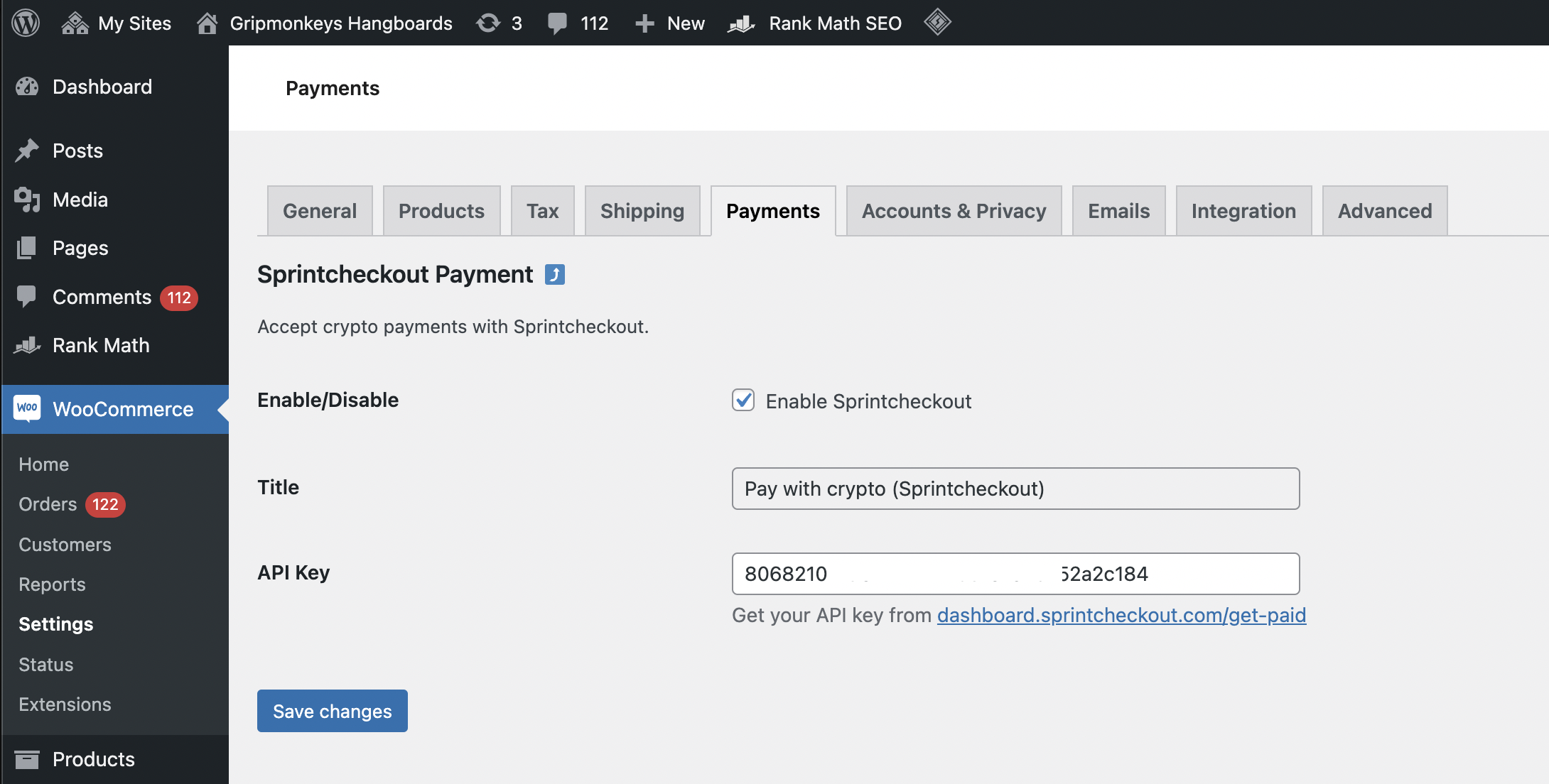This screenshot has height=784, width=1549.
Task: Open updates via the refresh icon
Action: (x=488, y=23)
